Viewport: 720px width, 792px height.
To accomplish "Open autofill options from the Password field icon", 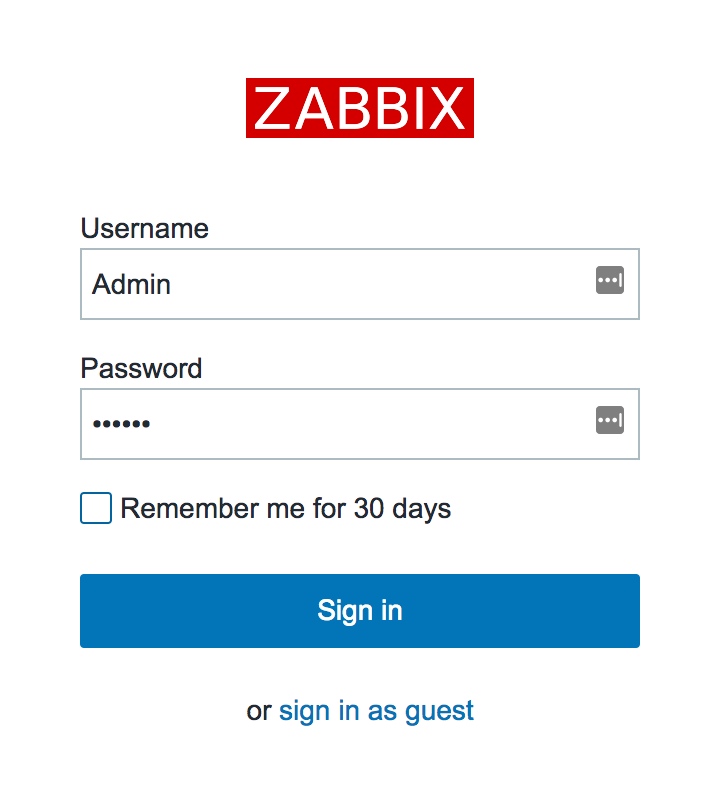I will [610, 420].
